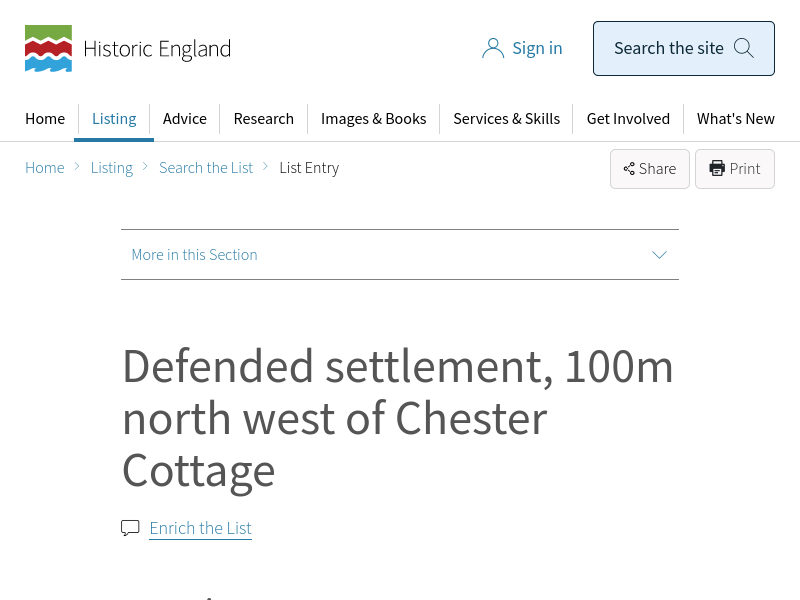The image size is (800, 600).
Task: Click the Sign in link
Action: (537, 48)
